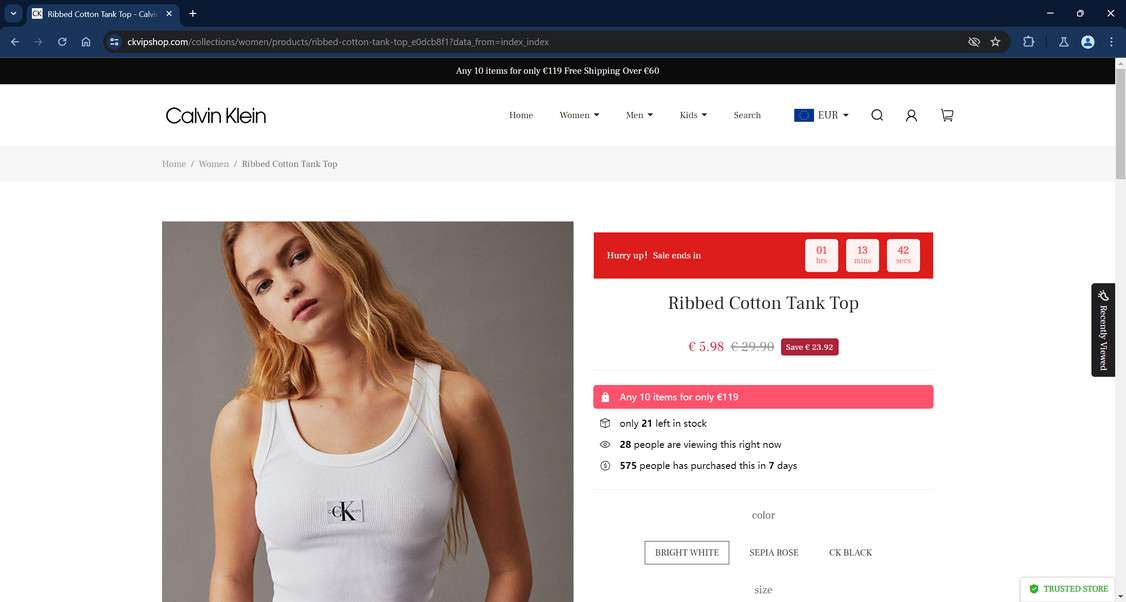Click the sale price € 5.98
1126x602 pixels.
point(706,346)
